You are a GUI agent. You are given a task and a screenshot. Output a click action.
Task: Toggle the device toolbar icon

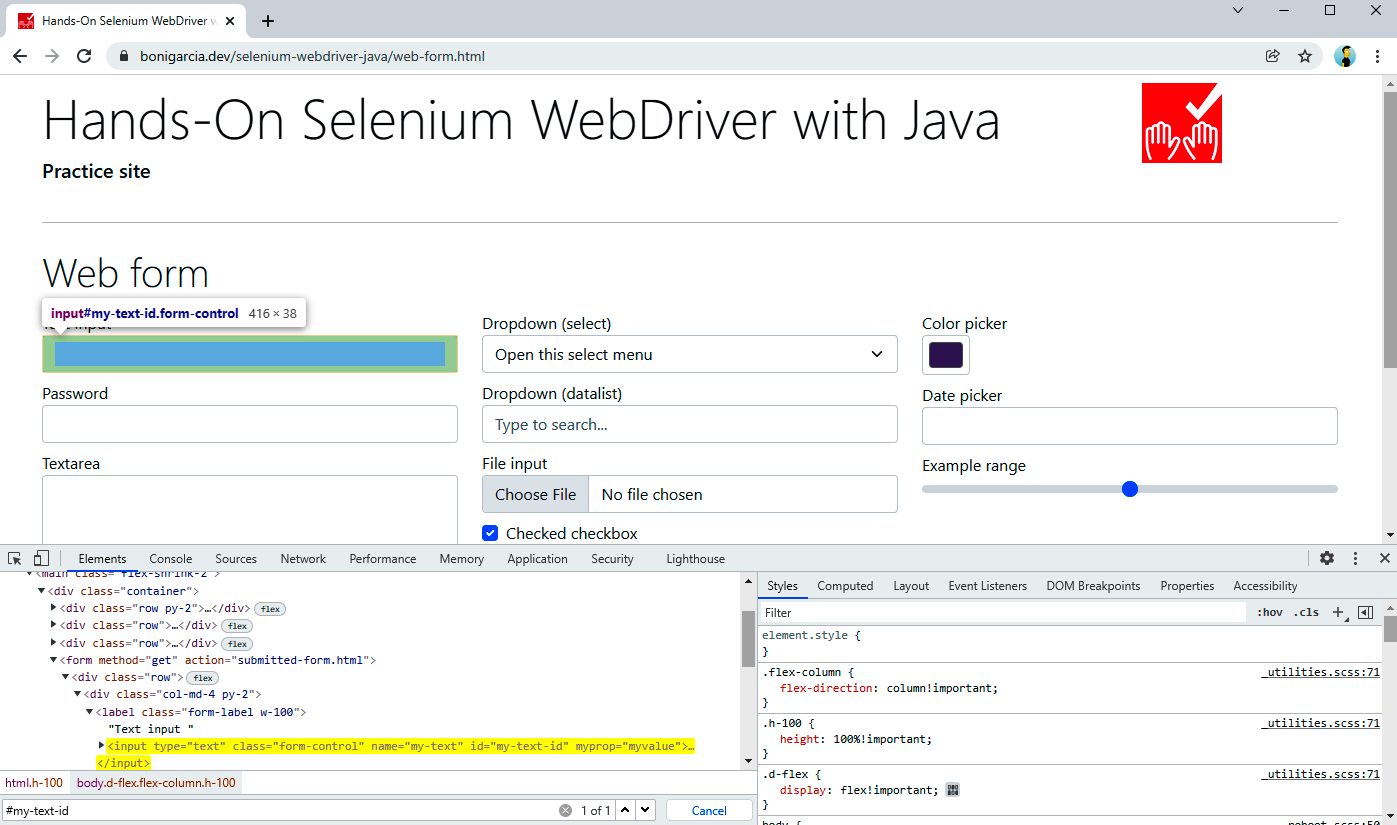tap(41, 558)
